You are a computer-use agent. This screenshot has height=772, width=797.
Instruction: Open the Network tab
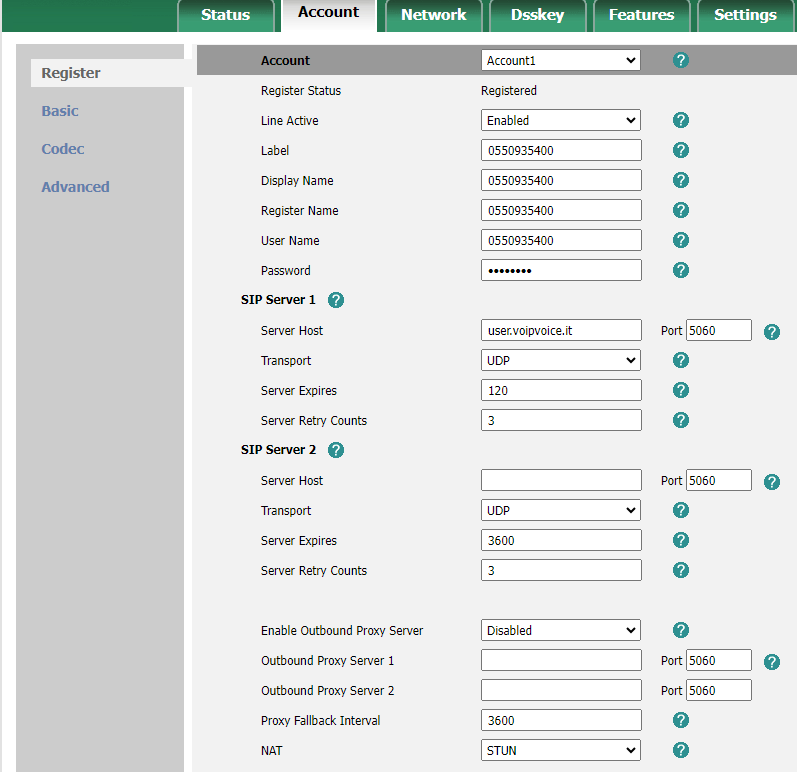pos(434,15)
